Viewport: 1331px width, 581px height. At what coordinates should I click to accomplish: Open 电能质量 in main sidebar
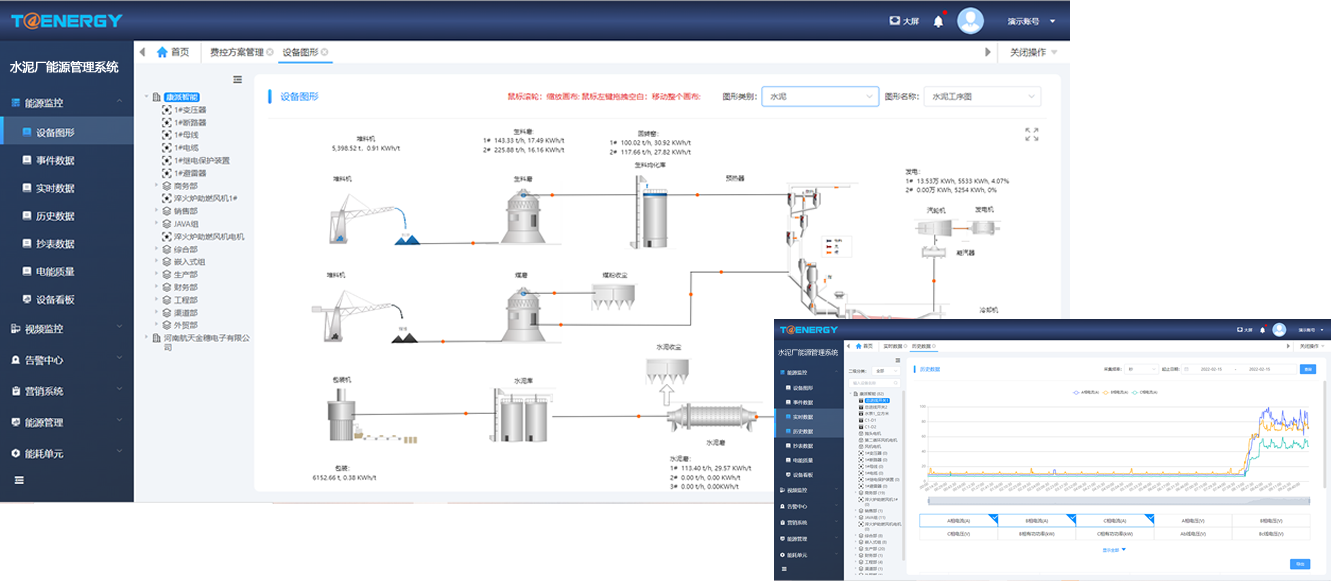click(x=66, y=271)
